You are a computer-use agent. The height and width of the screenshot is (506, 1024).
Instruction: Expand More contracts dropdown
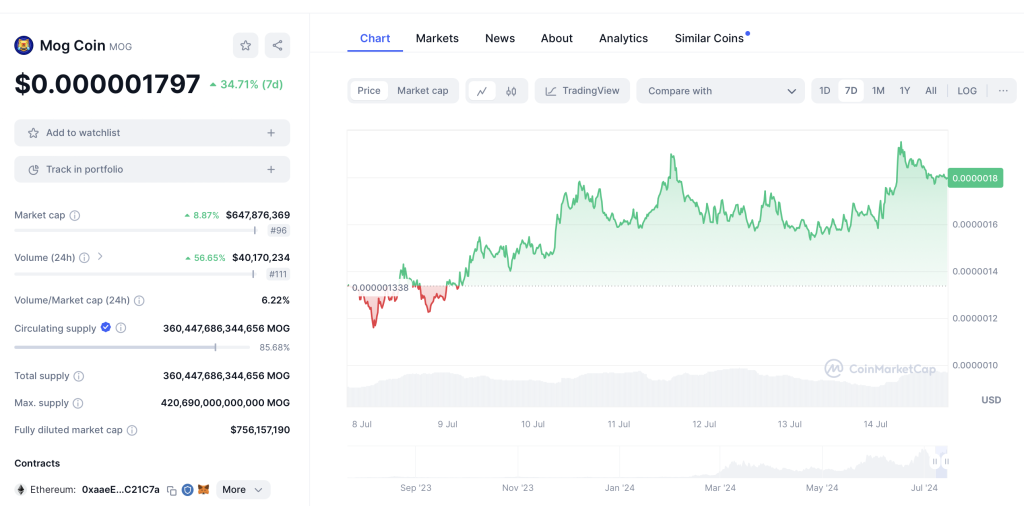[x=243, y=490]
